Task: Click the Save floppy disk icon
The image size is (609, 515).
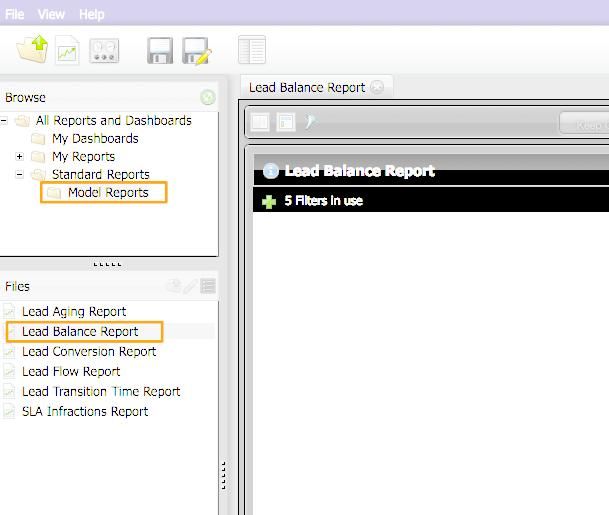Action: (160, 50)
